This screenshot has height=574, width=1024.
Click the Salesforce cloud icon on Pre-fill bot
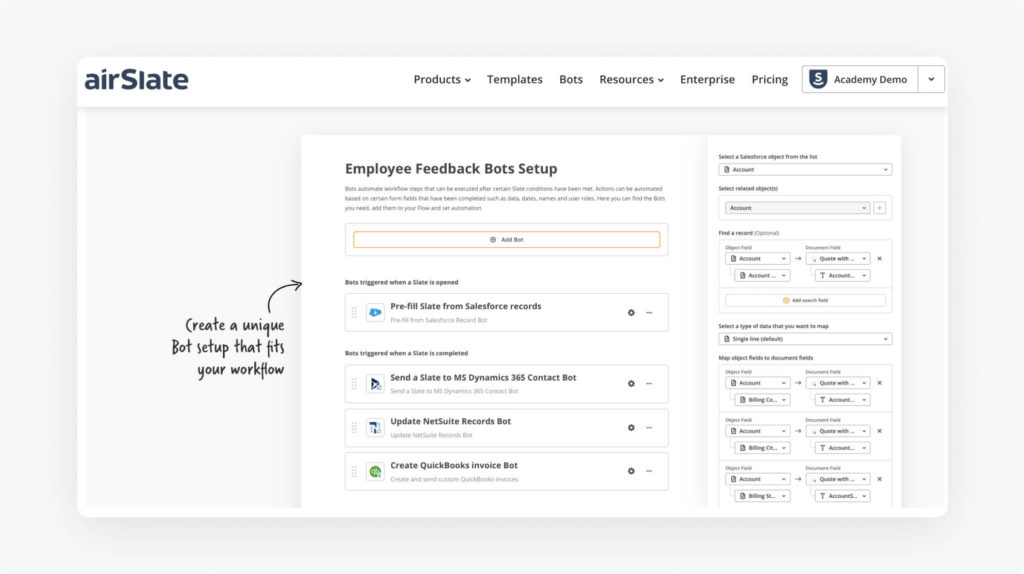[x=375, y=312]
